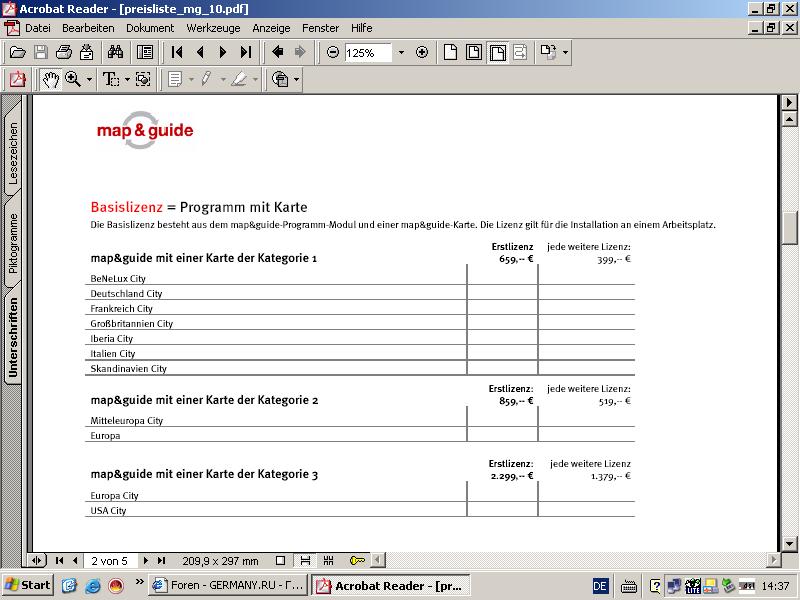This screenshot has width=800, height=600.
Task: Go to previous page in the top toolbar
Action: pyautogui.click(x=200, y=52)
